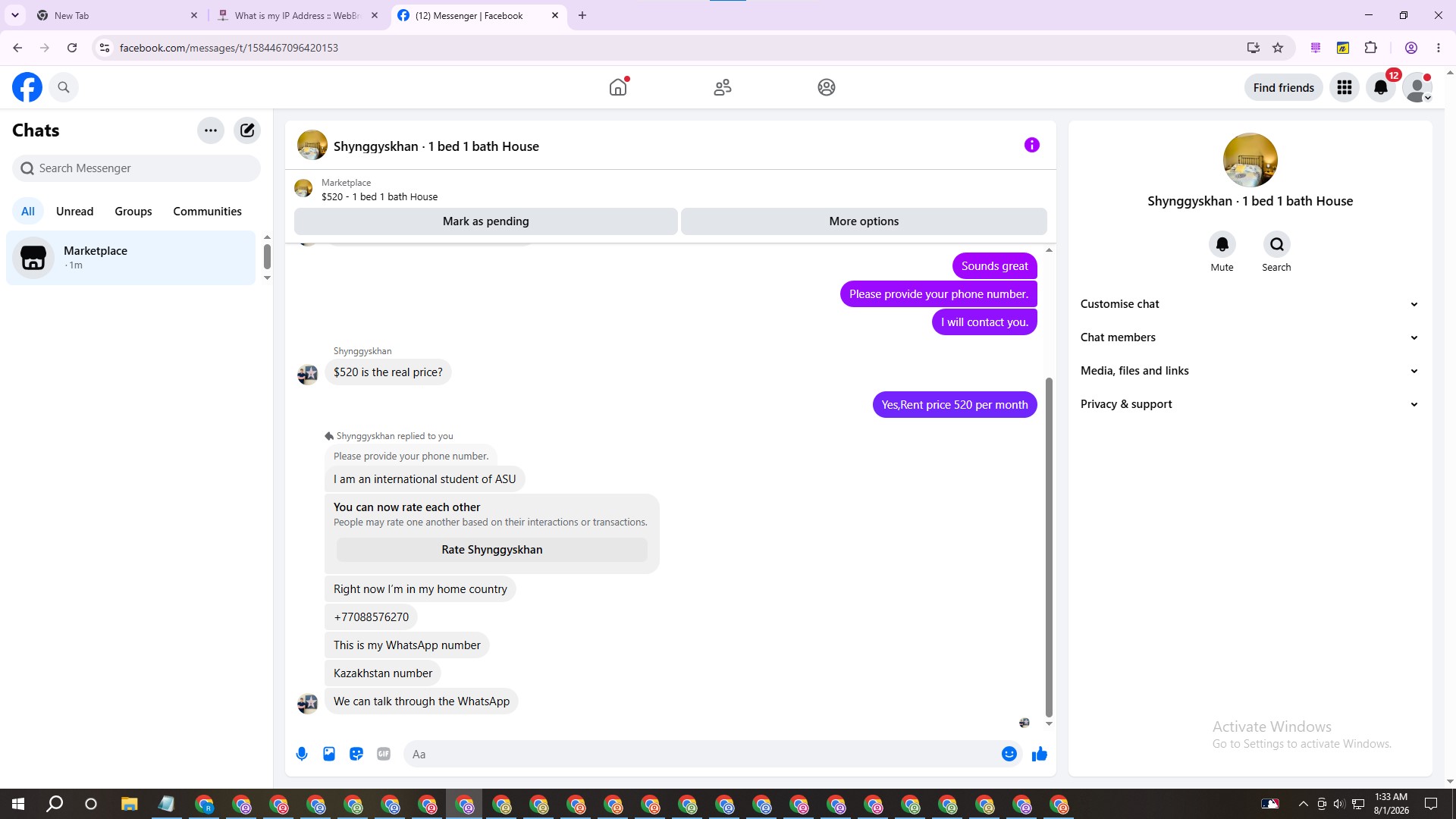1456x819 pixels.
Task: Click the Mark as pending button
Action: point(486,221)
